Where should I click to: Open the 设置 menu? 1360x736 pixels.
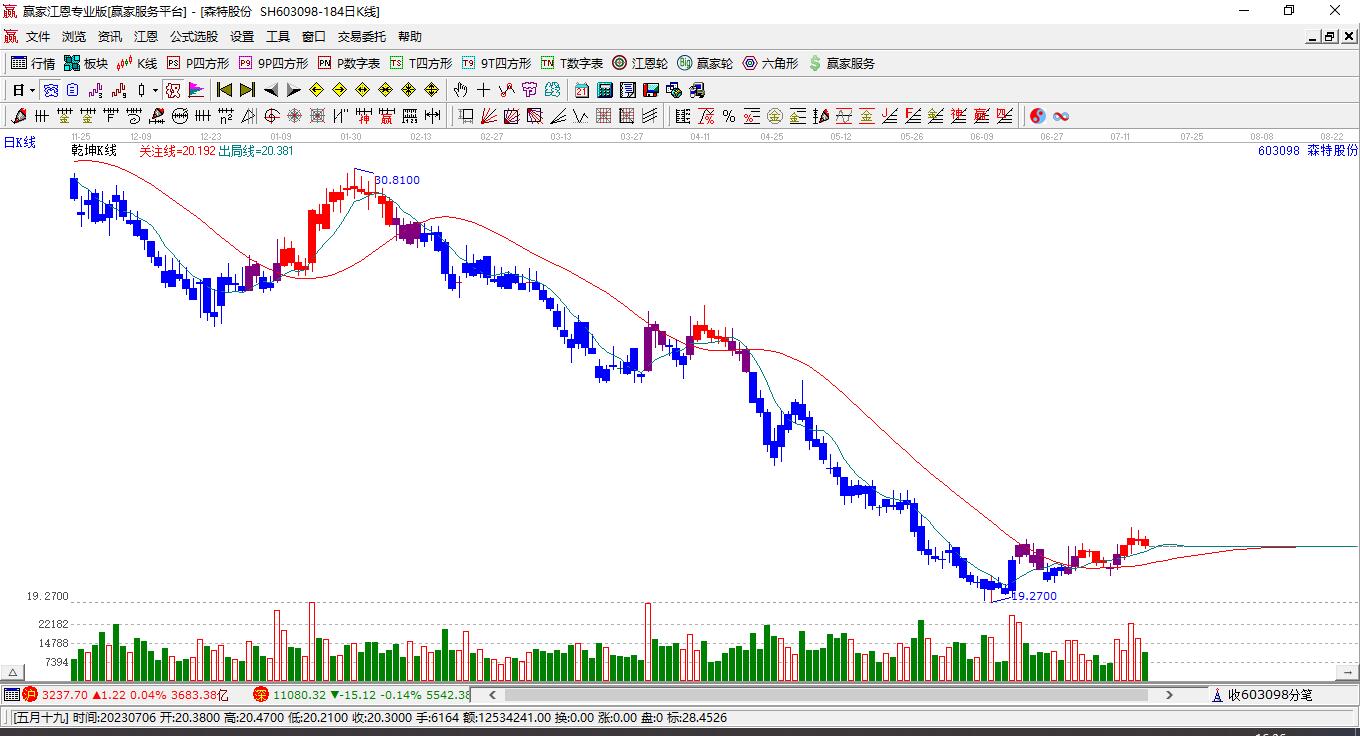pos(242,37)
